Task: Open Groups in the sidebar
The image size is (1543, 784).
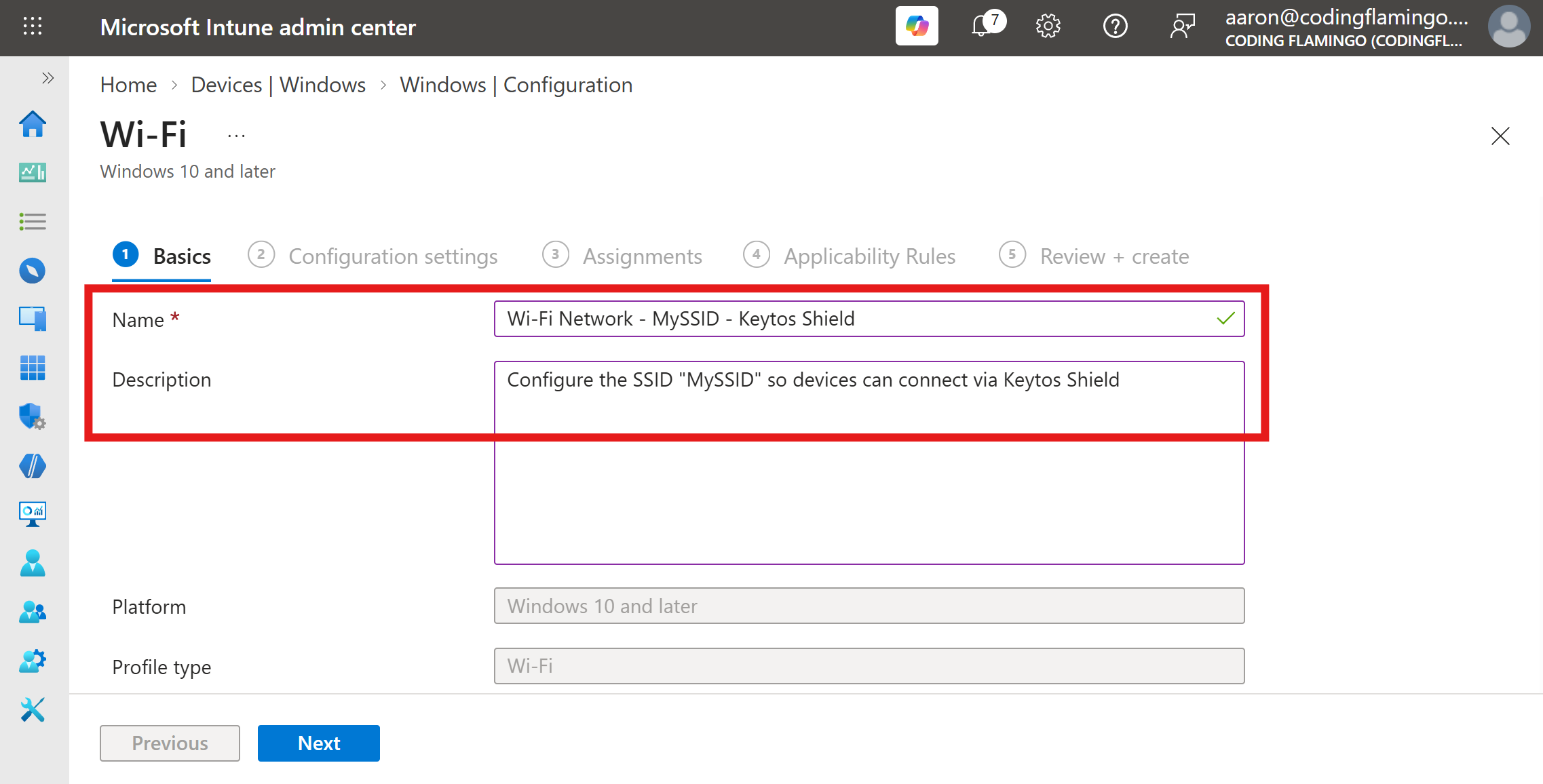Action: point(33,612)
